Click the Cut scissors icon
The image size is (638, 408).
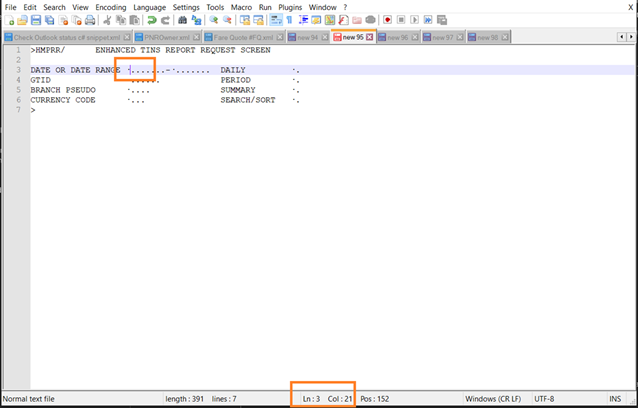pyautogui.click(x=108, y=20)
